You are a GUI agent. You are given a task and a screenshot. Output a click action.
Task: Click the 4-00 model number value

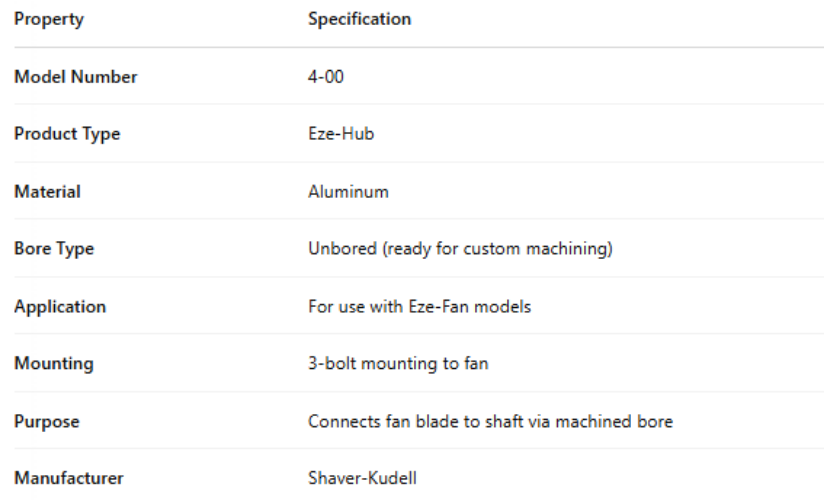tap(325, 77)
